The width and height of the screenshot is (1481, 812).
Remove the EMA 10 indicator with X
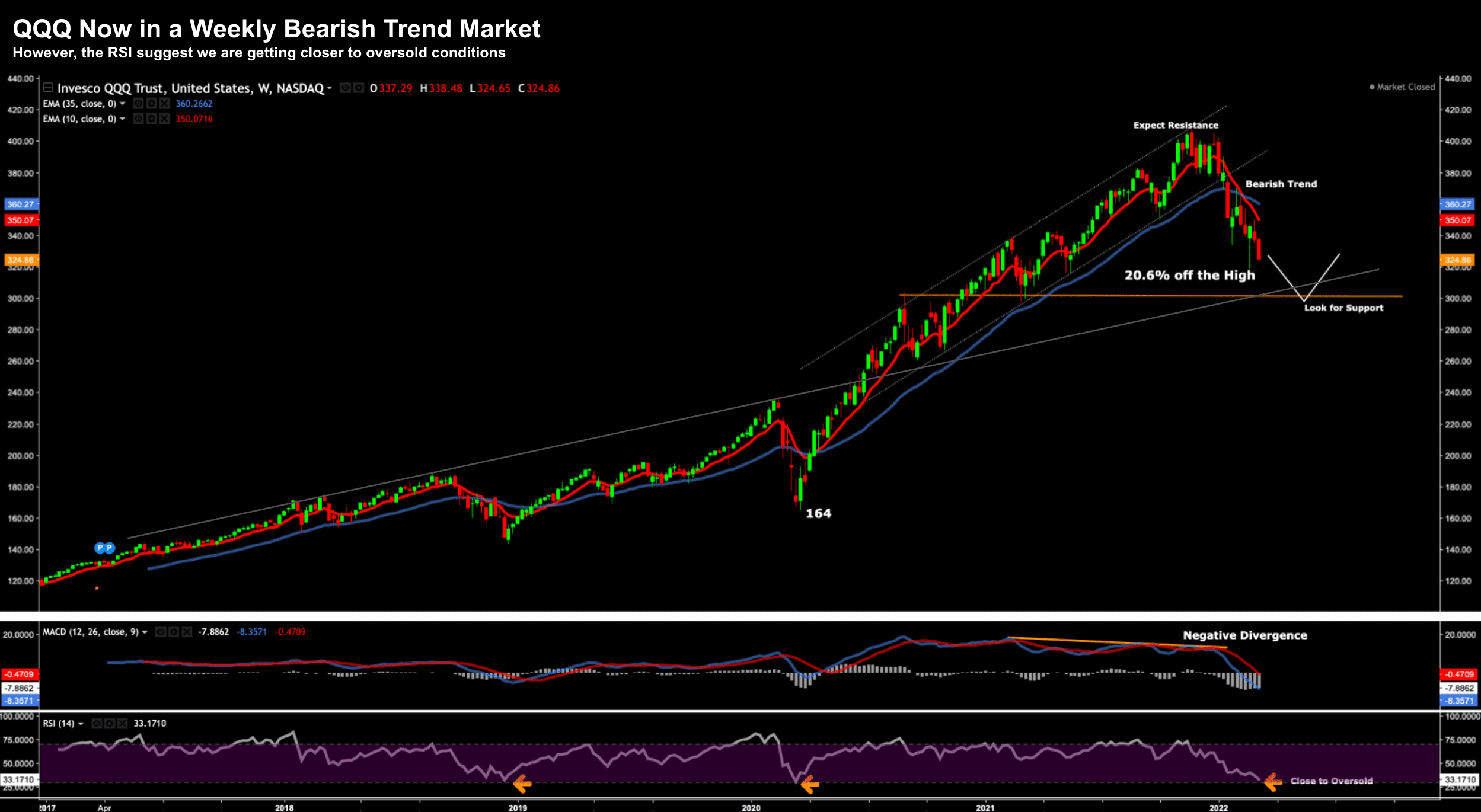(164, 119)
